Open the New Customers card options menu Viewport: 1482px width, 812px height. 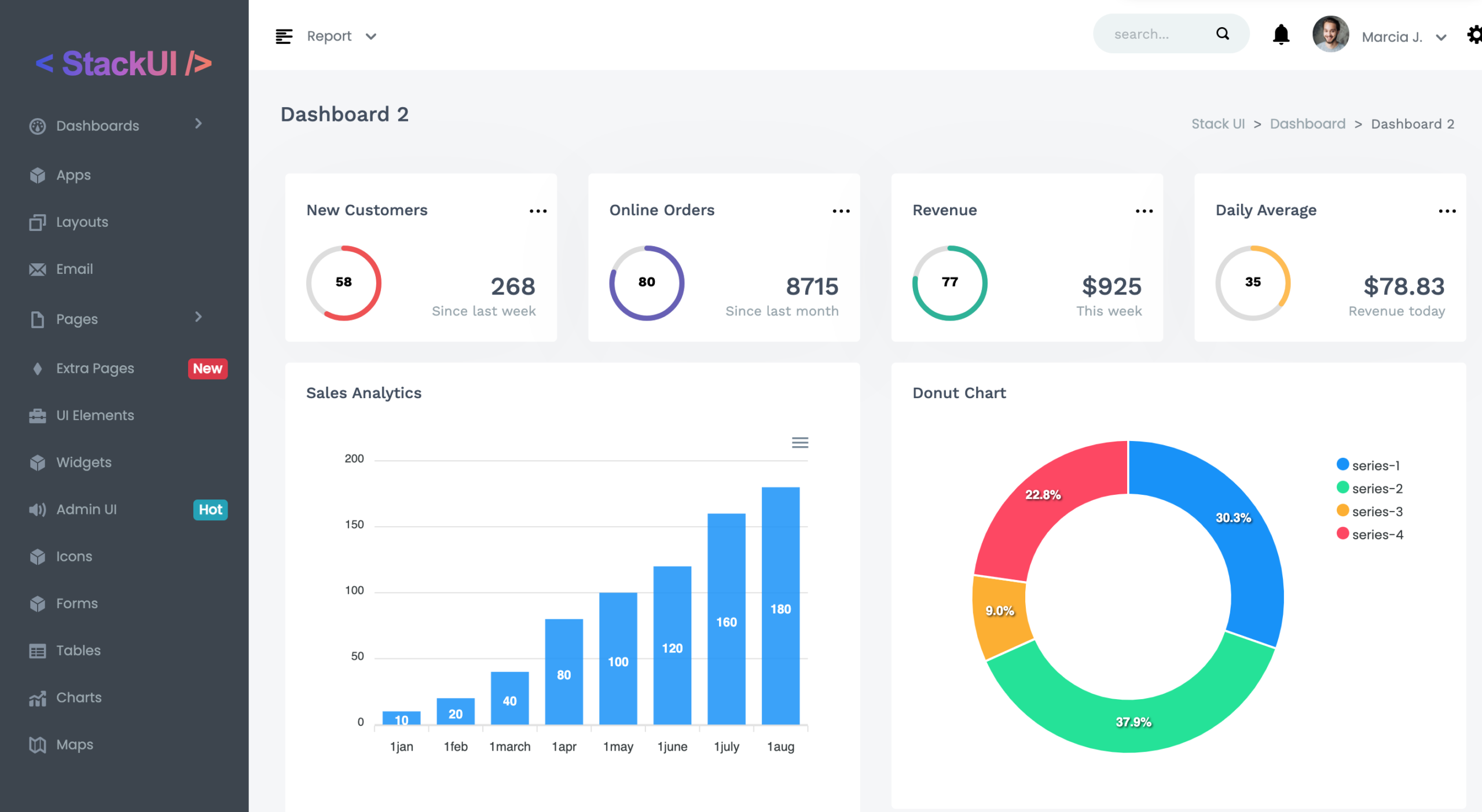(538, 211)
